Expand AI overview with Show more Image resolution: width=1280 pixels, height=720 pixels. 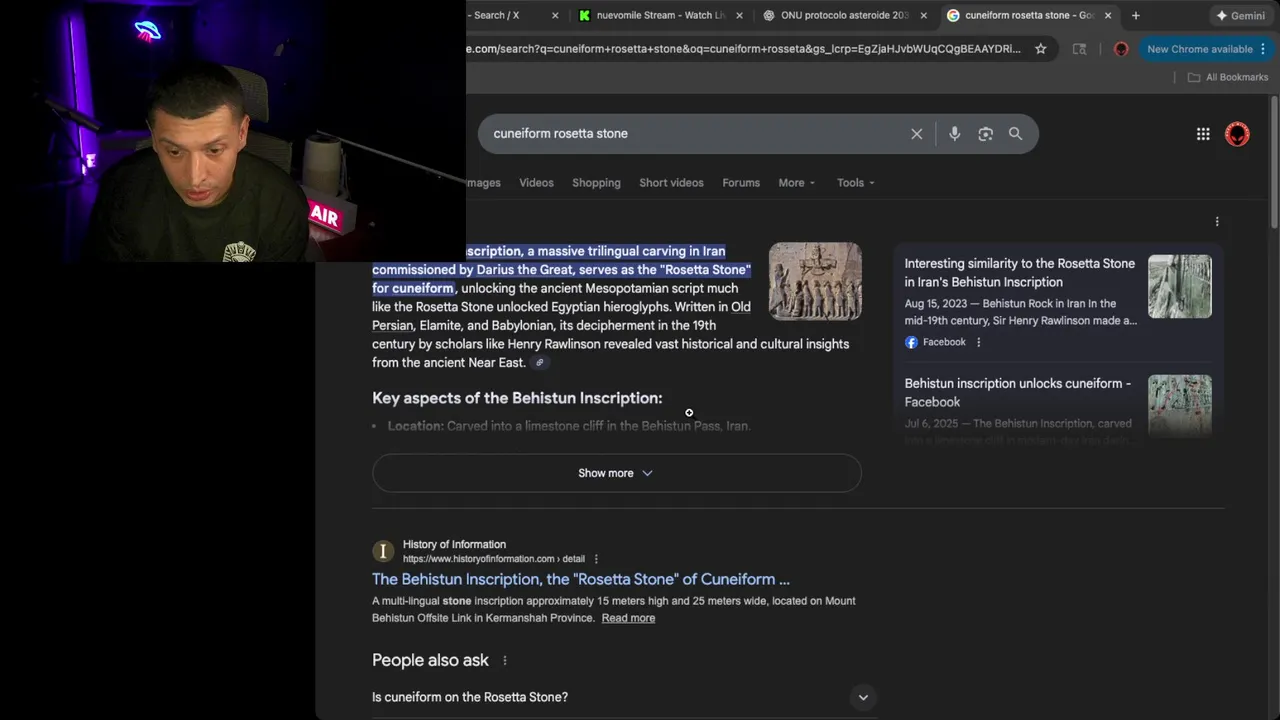[616, 473]
